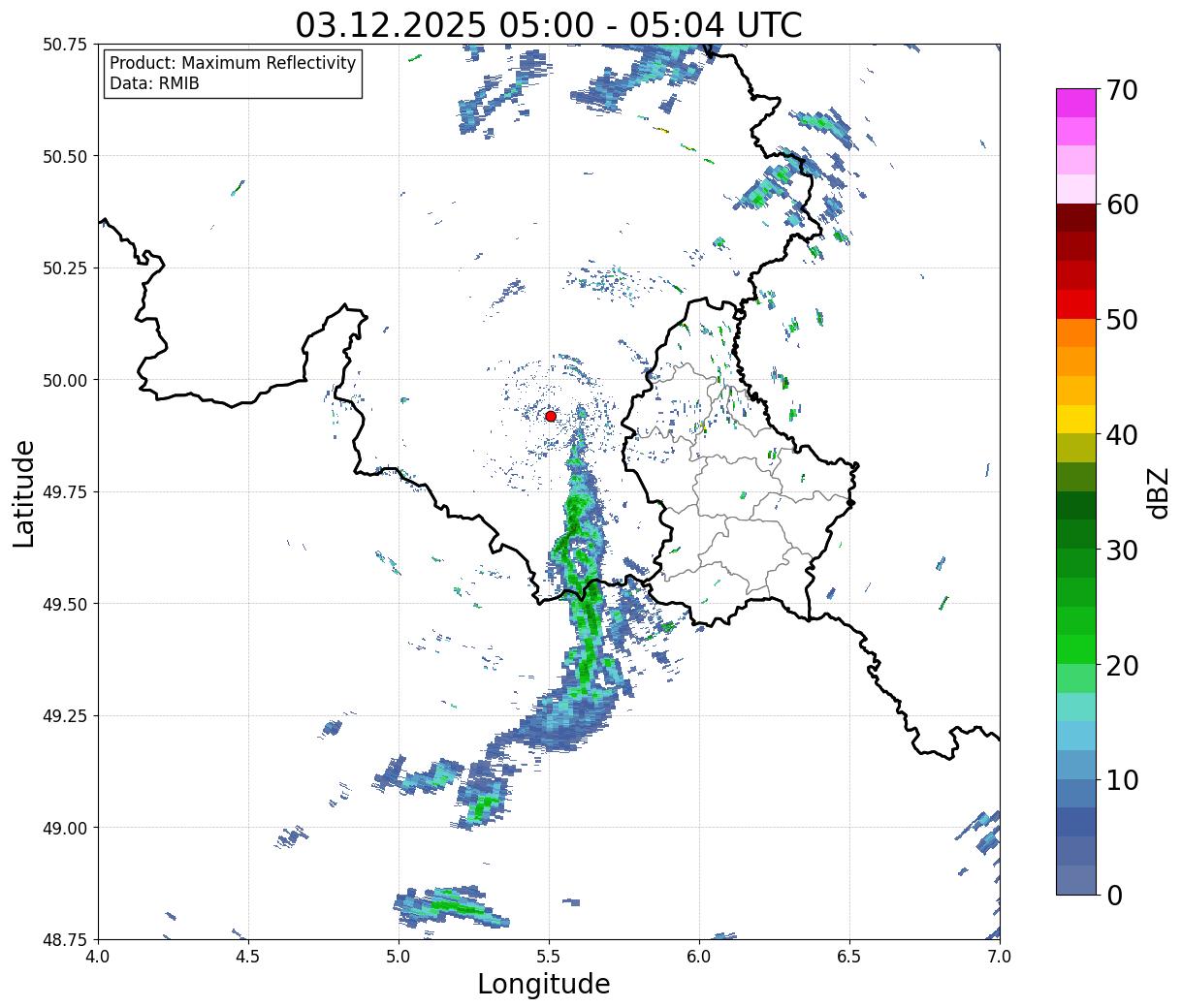This screenshot has width=1182, height=1008.
Task: Click the latitude tick label 49.75
Action: pos(64,492)
